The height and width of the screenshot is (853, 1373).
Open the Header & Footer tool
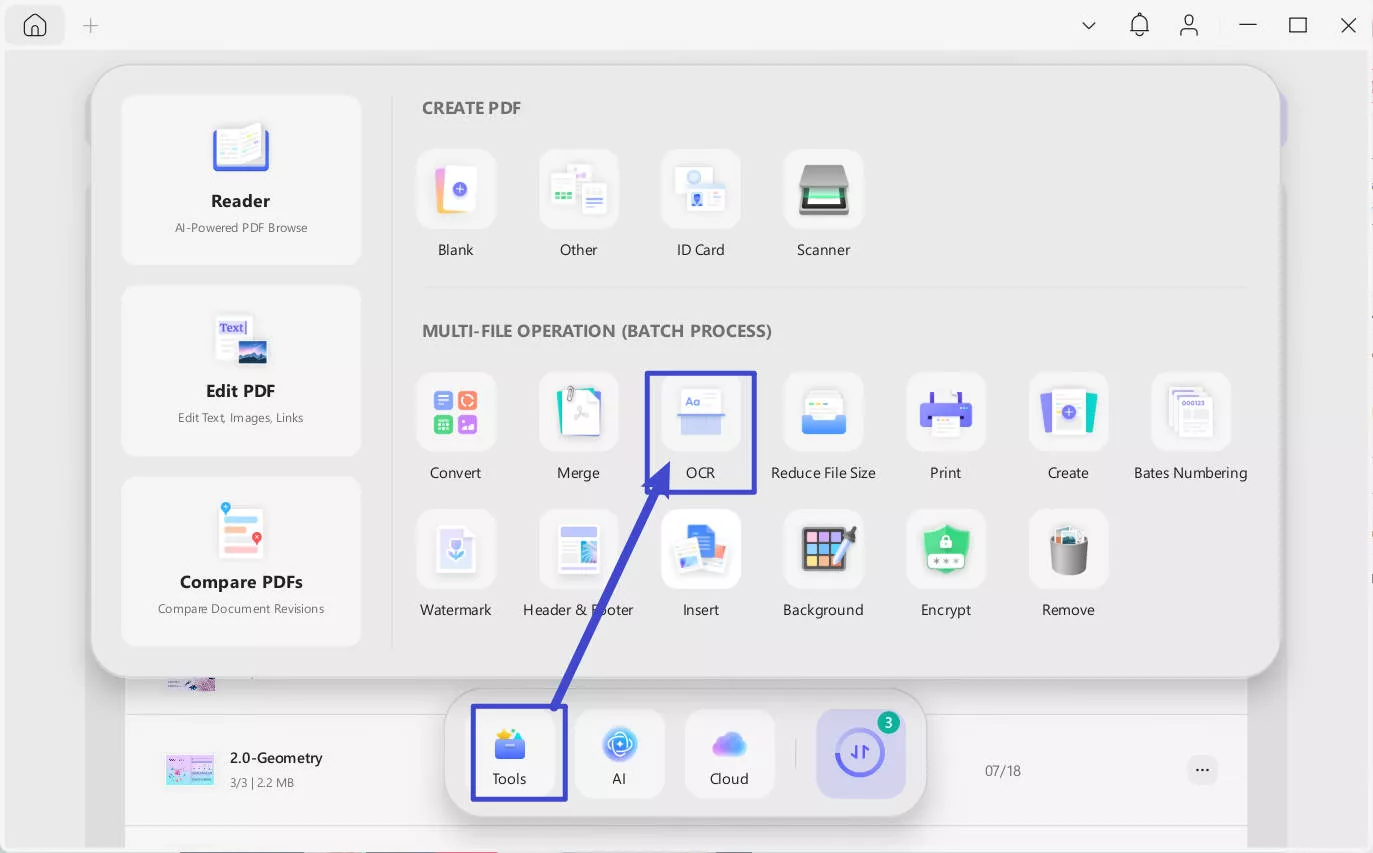[x=578, y=550]
